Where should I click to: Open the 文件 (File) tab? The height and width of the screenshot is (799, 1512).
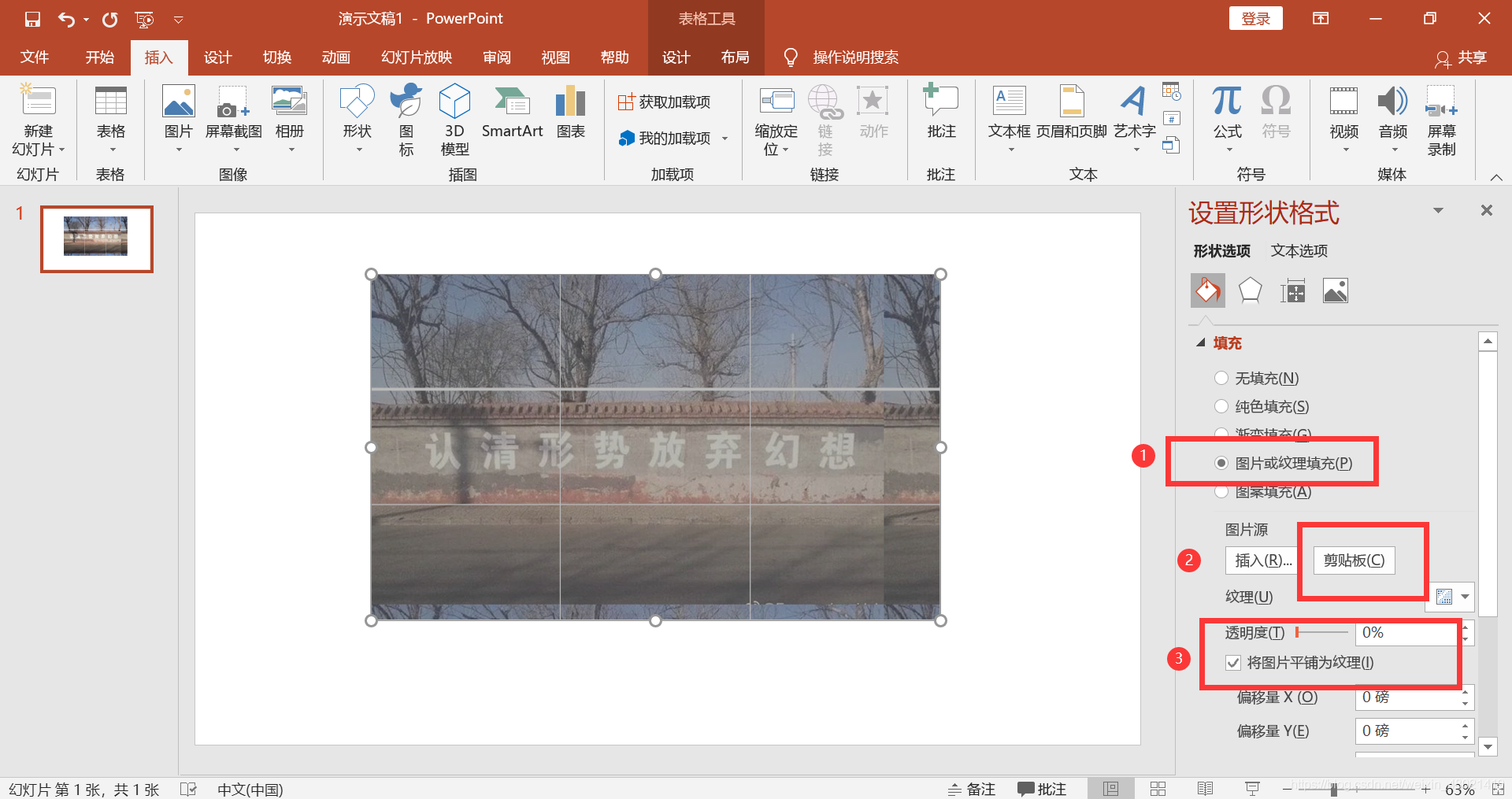[35, 57]
